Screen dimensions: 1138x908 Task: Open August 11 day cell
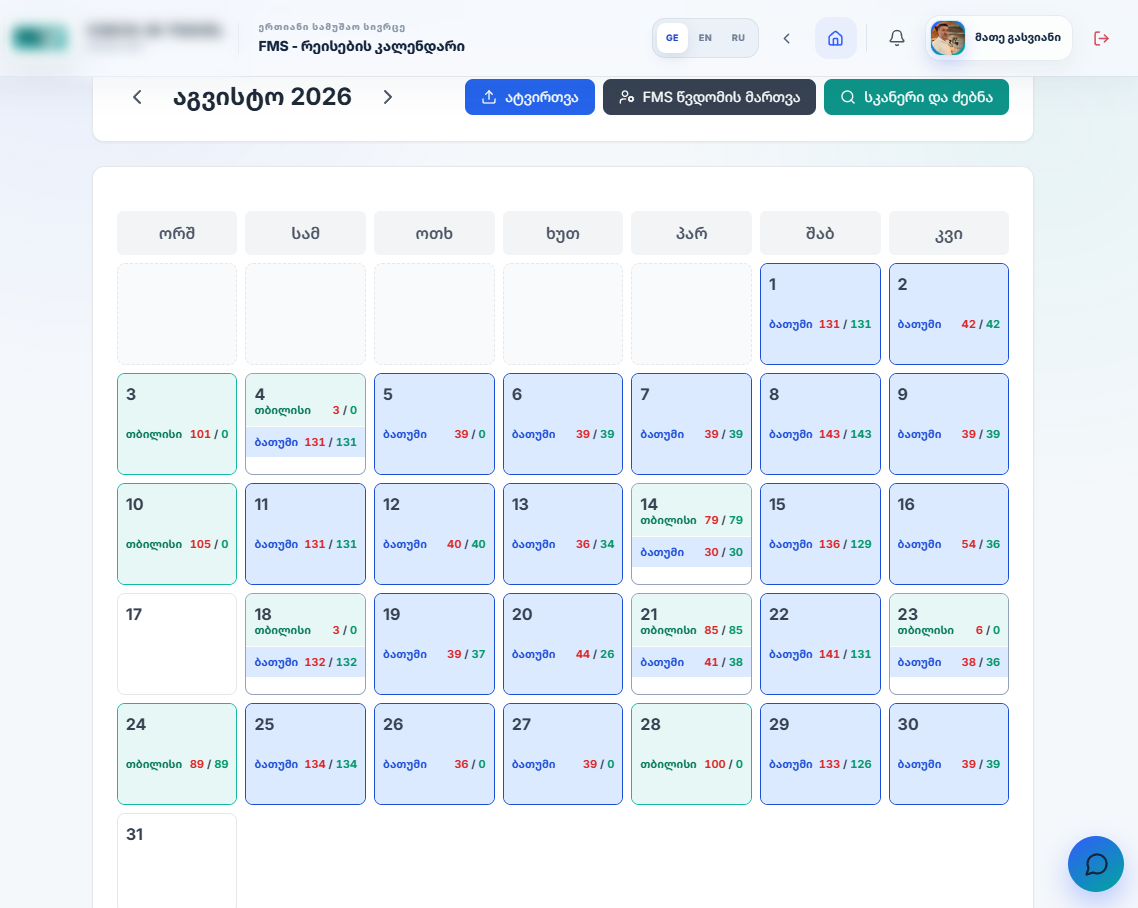306,534
